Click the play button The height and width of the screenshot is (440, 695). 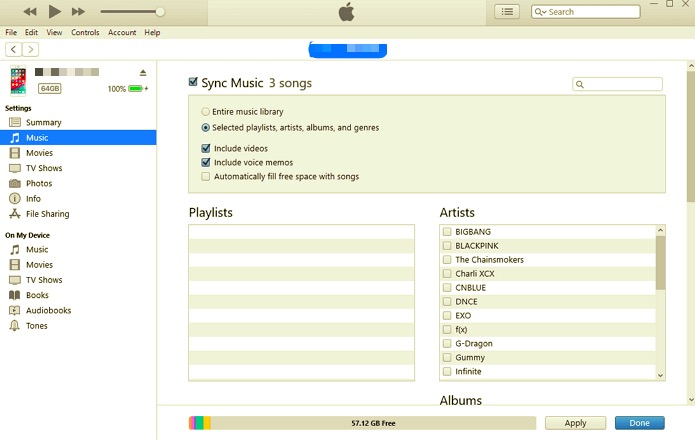(55, 12)
